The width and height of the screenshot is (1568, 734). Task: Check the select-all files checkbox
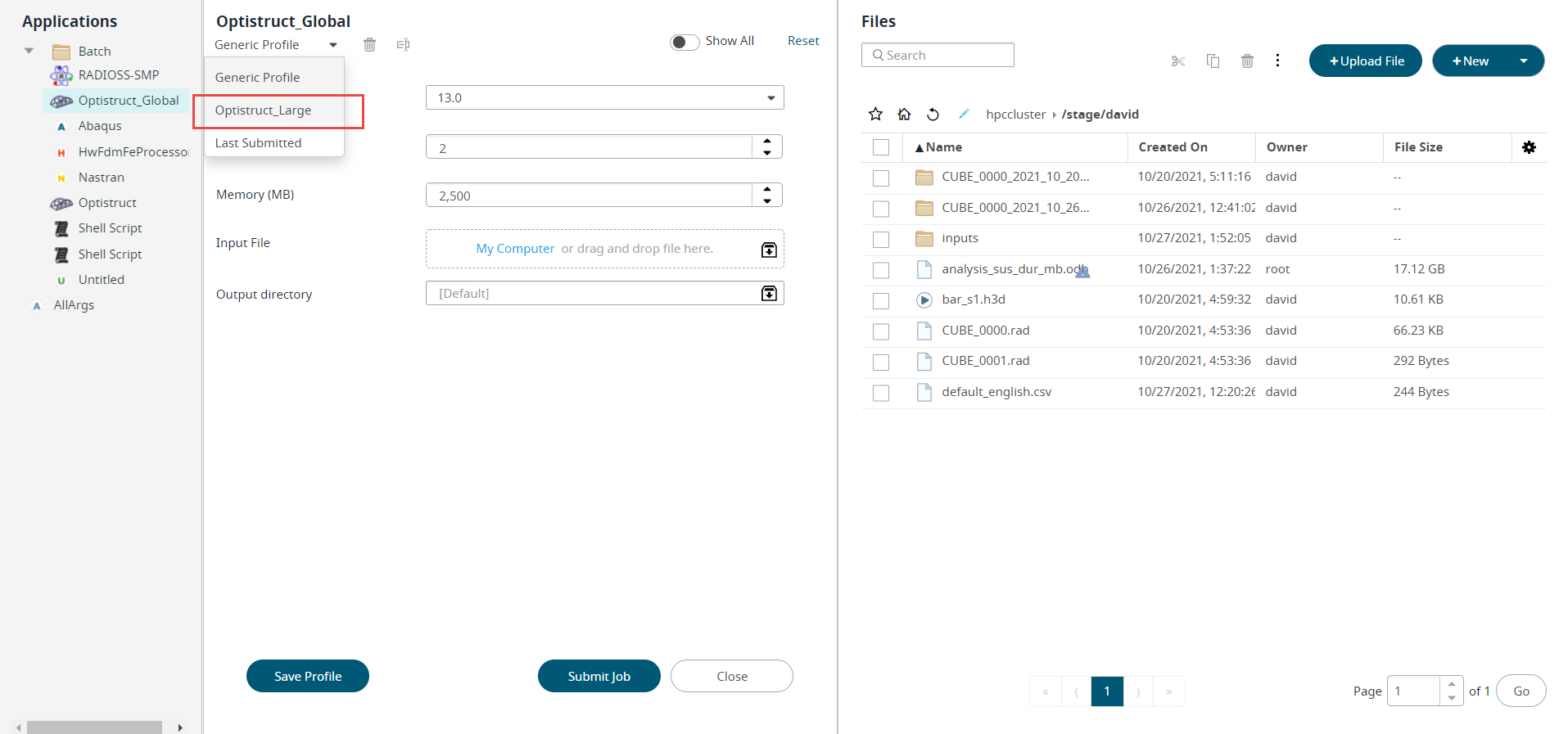tap(881, 147)
